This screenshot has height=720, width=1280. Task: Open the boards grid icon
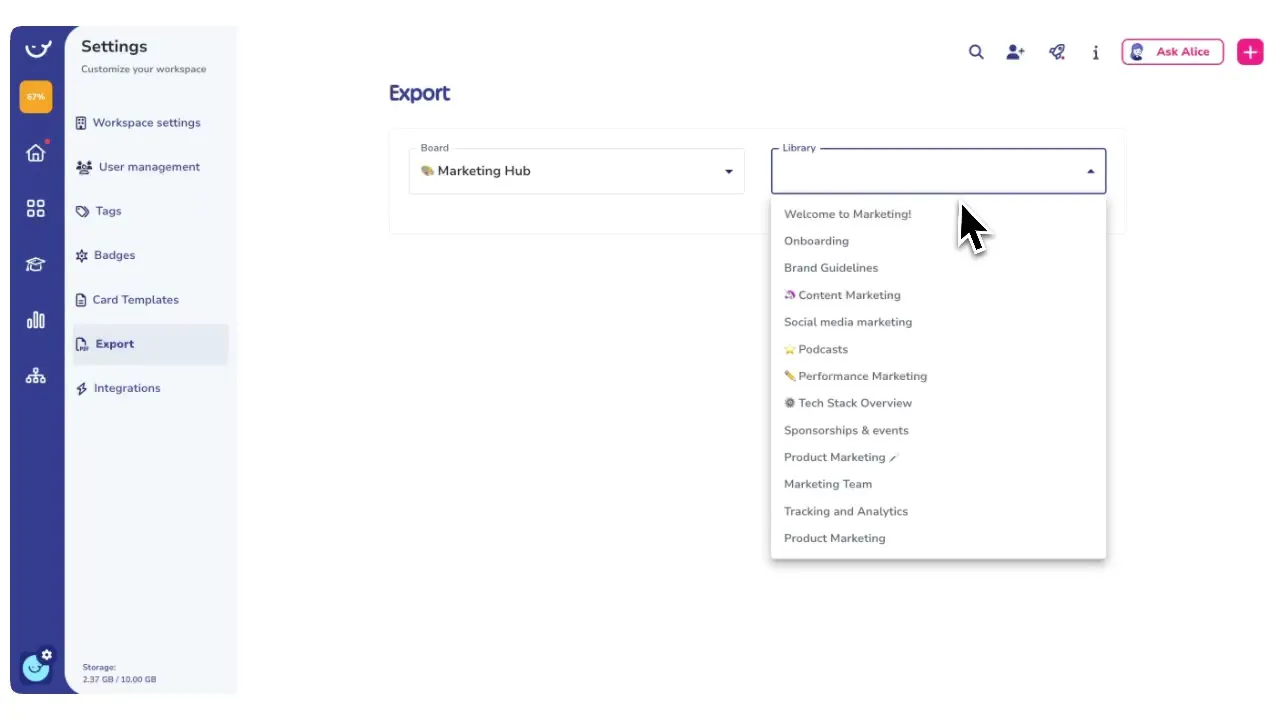(x=36, y=208)
